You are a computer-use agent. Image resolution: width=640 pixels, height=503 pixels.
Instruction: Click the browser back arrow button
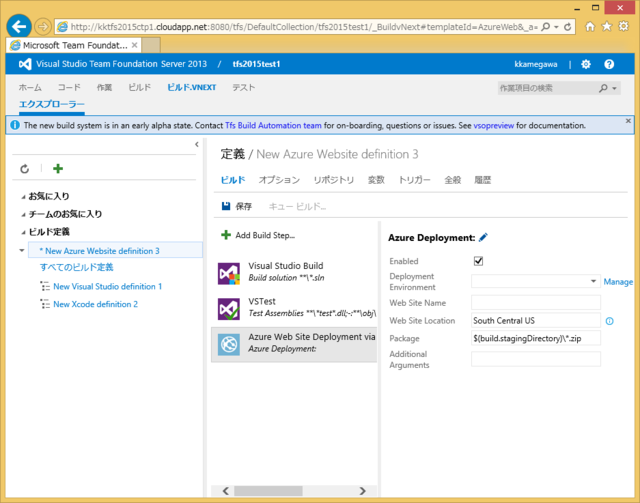(x=19, y=27)
